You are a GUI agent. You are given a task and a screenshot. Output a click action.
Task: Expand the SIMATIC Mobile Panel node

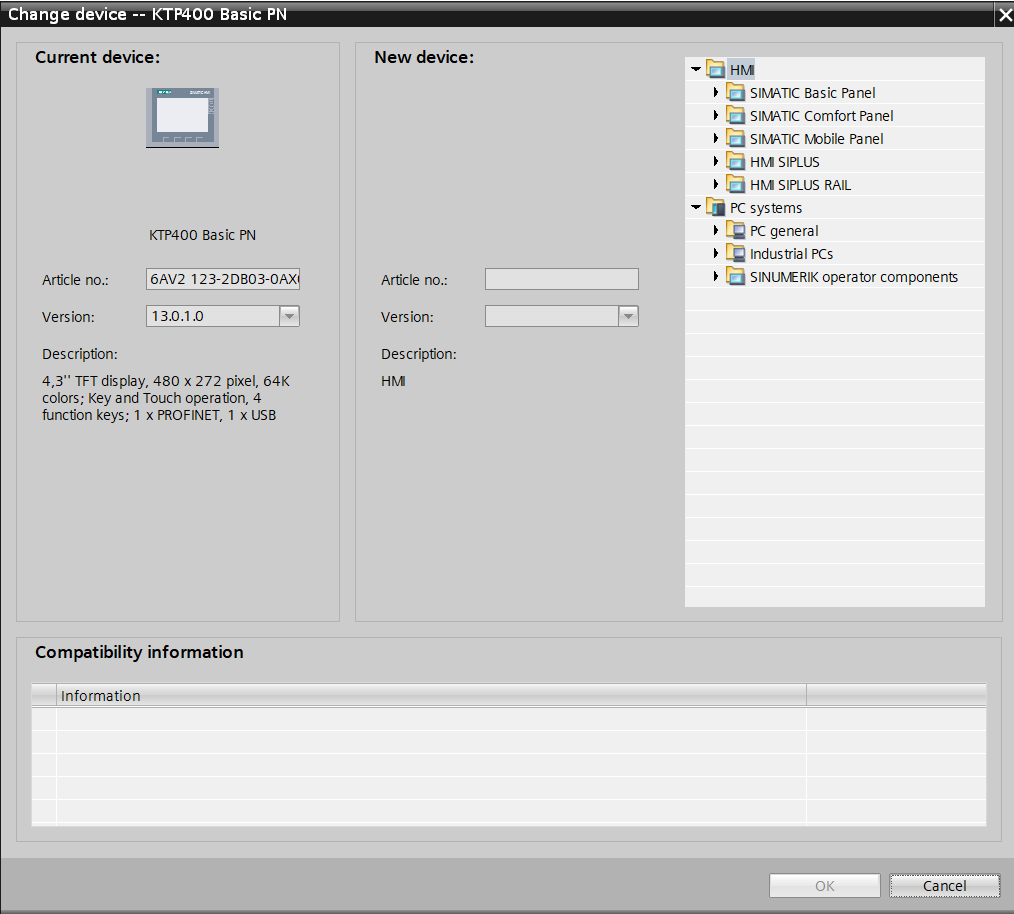pyautogui.click(x=715, y=138)
